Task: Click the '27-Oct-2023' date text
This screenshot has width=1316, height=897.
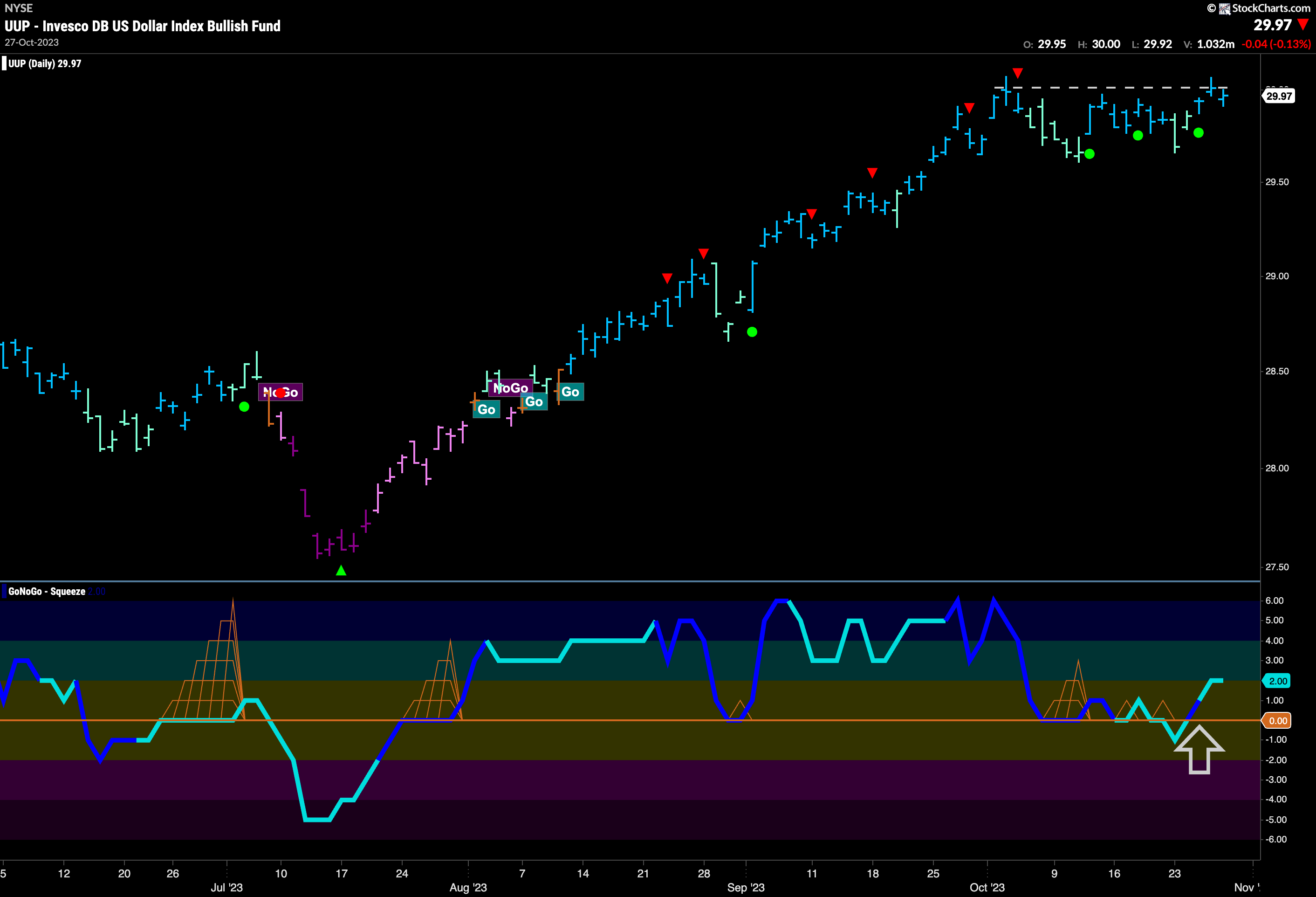Action: coord(32,42)
